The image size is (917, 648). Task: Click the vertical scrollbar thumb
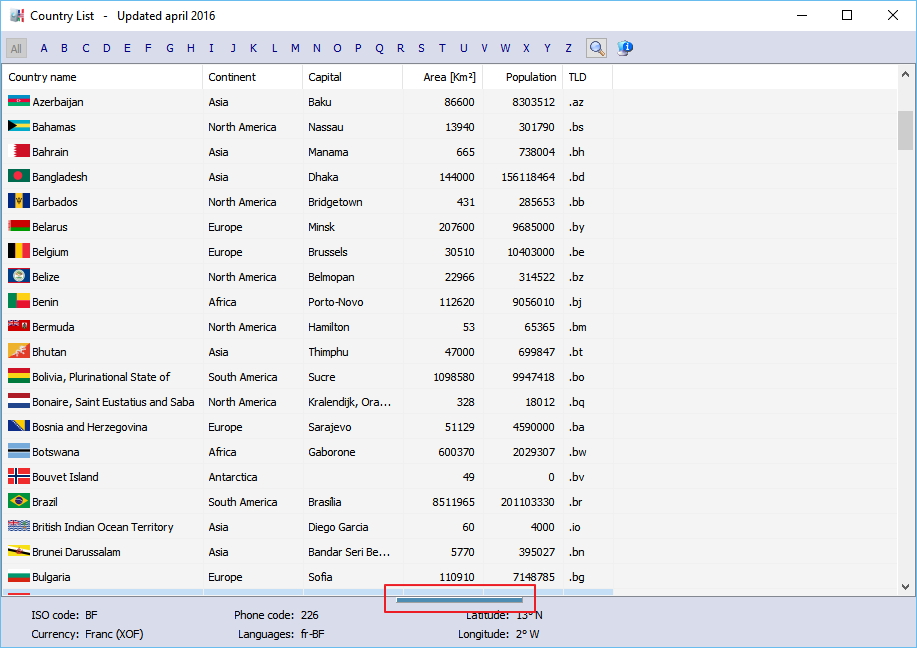point(905,130)
